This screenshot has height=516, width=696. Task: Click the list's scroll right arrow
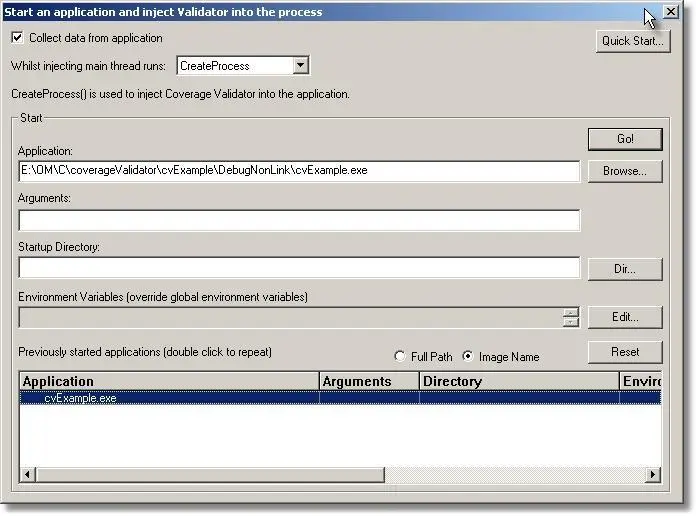point(652,474)
